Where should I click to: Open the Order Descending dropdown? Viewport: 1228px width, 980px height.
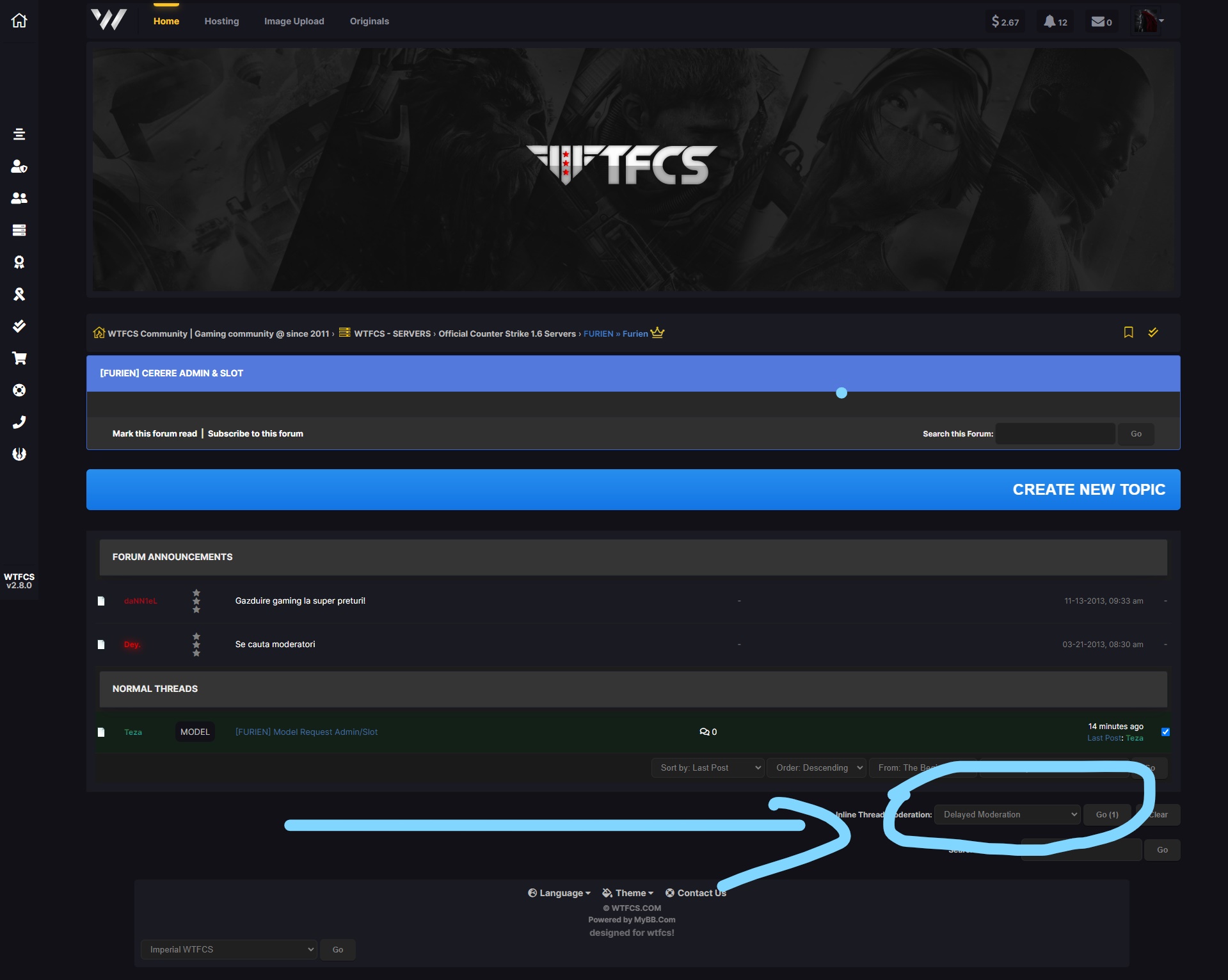pyautogui.click(x=817, y=767)
